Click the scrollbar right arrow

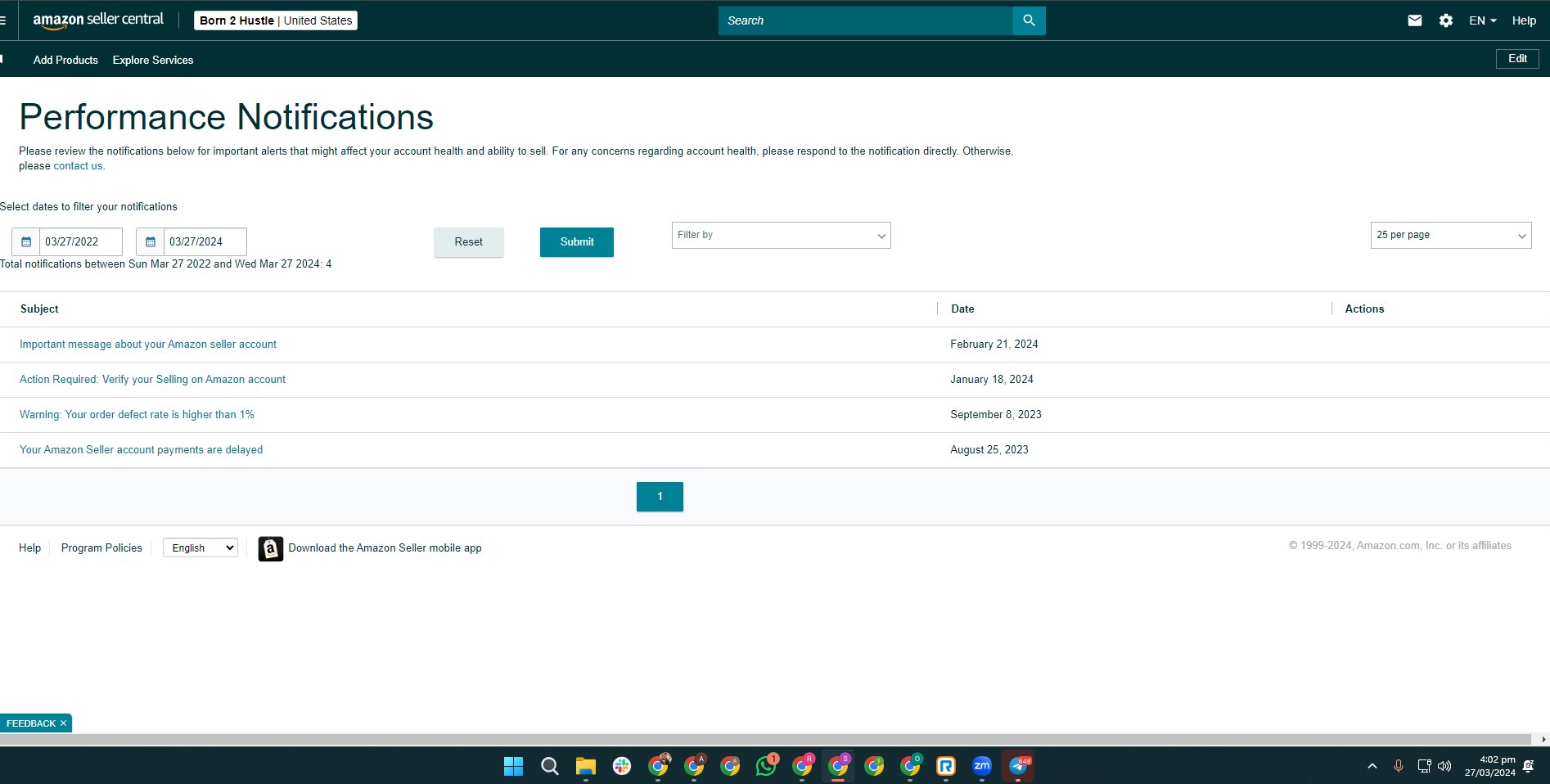click(1543, 739)
